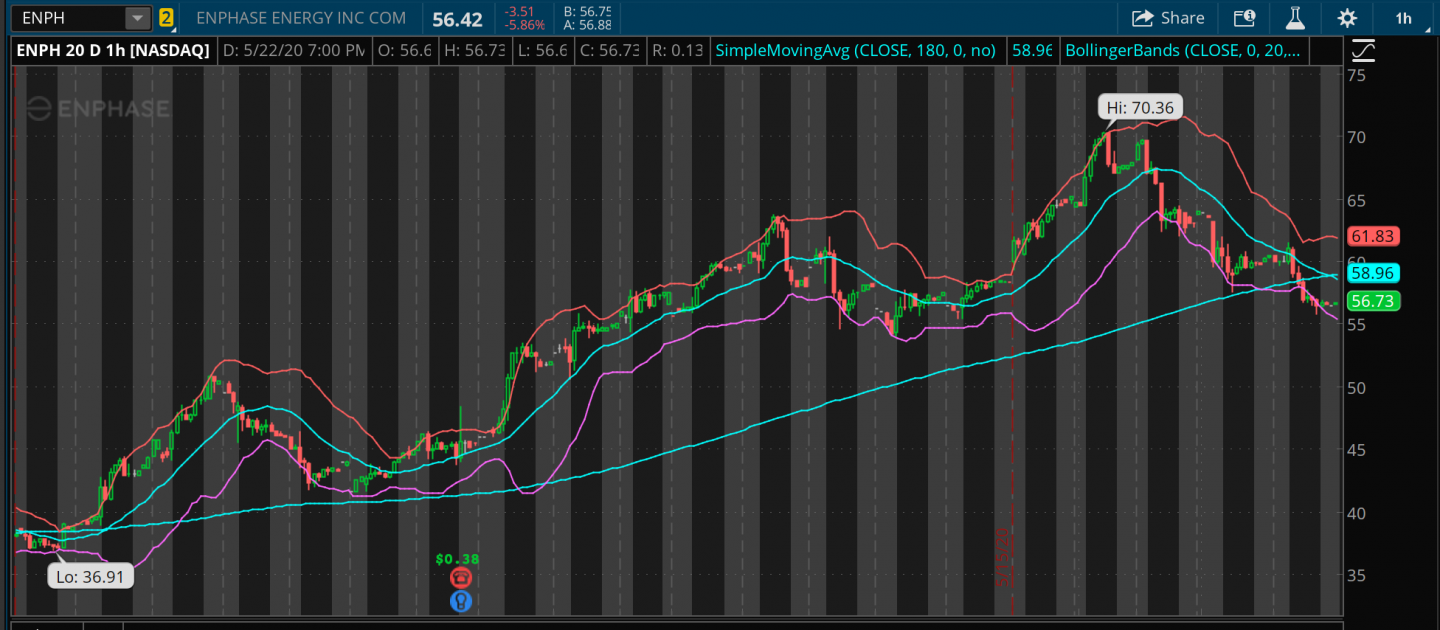Click the yellow link number 2 badge
The width and height of the screenshot is (1440, 630).
[x=166, y=18]
